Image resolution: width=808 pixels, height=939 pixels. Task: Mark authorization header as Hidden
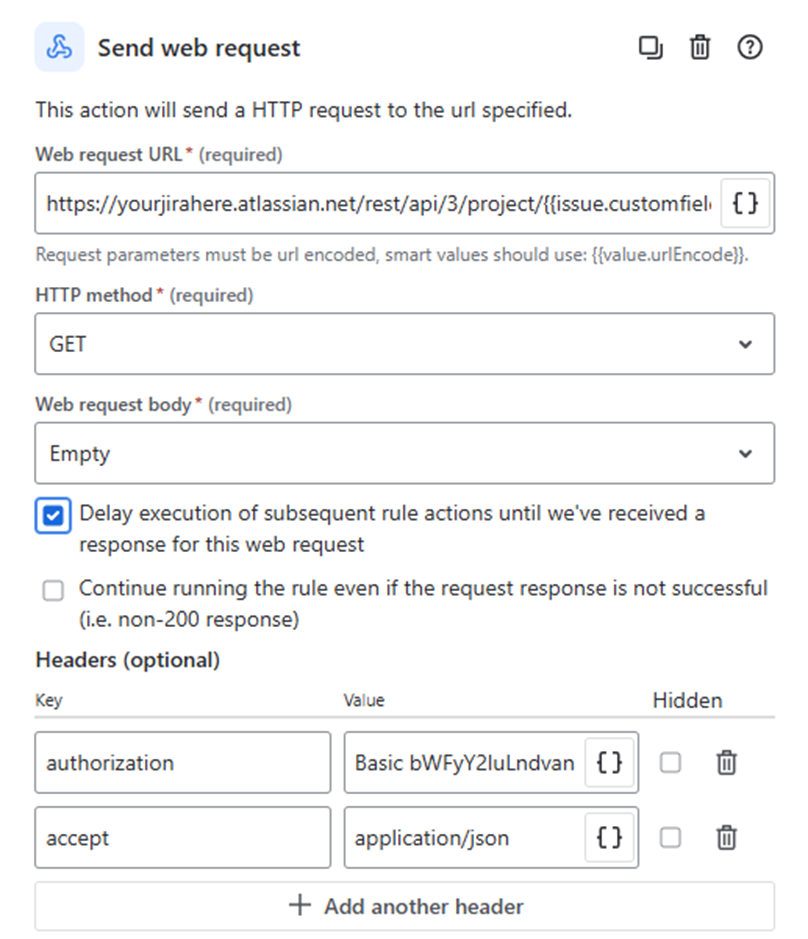[x=670, y=763]
